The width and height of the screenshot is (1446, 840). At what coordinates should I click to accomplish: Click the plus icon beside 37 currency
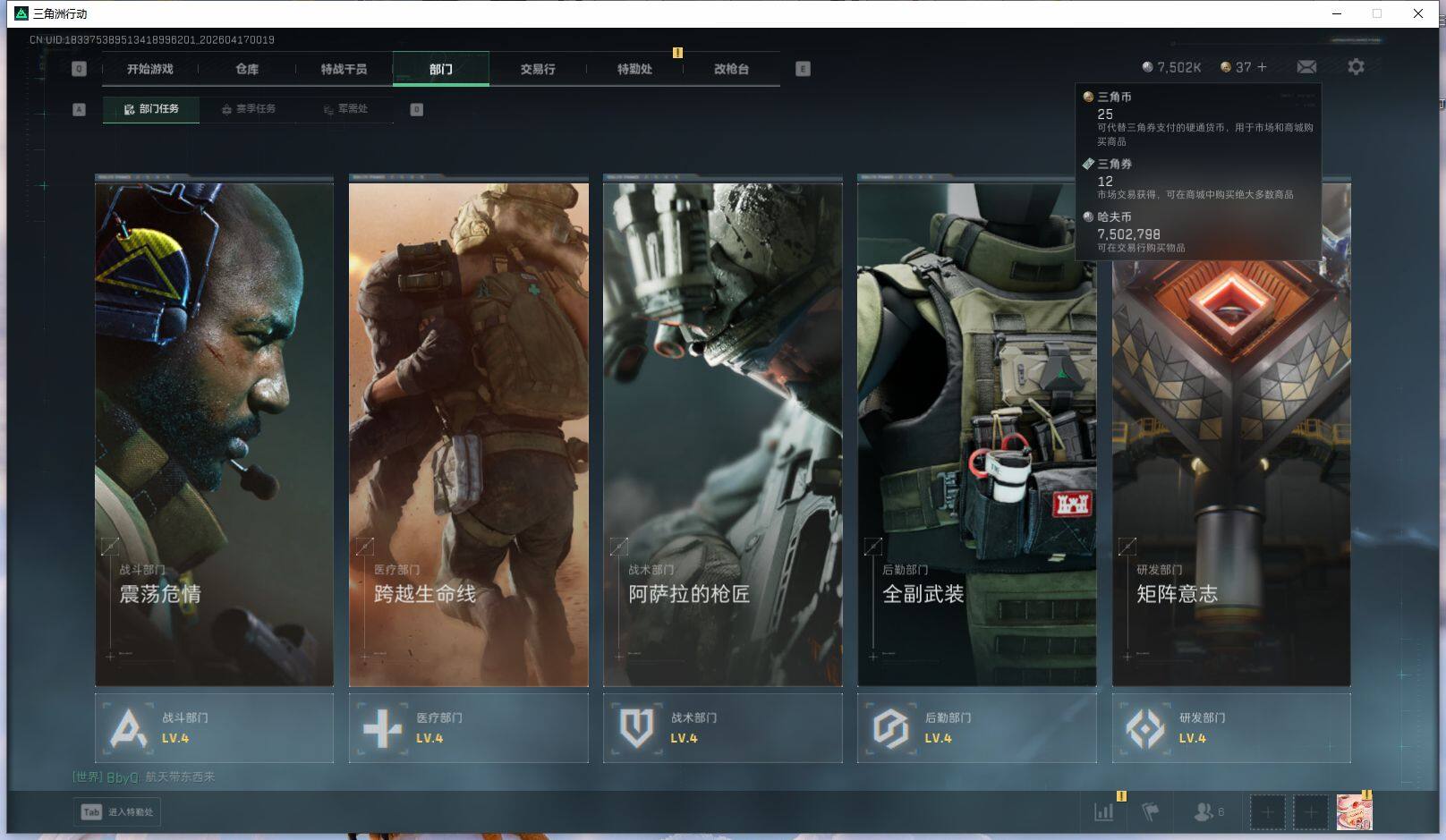(x=1263, y=67)
